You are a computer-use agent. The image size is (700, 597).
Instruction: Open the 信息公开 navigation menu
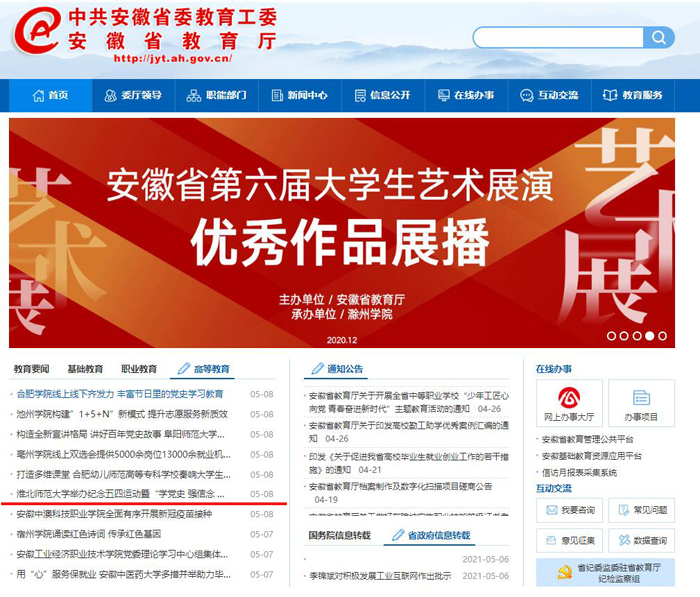click(384, 95)
